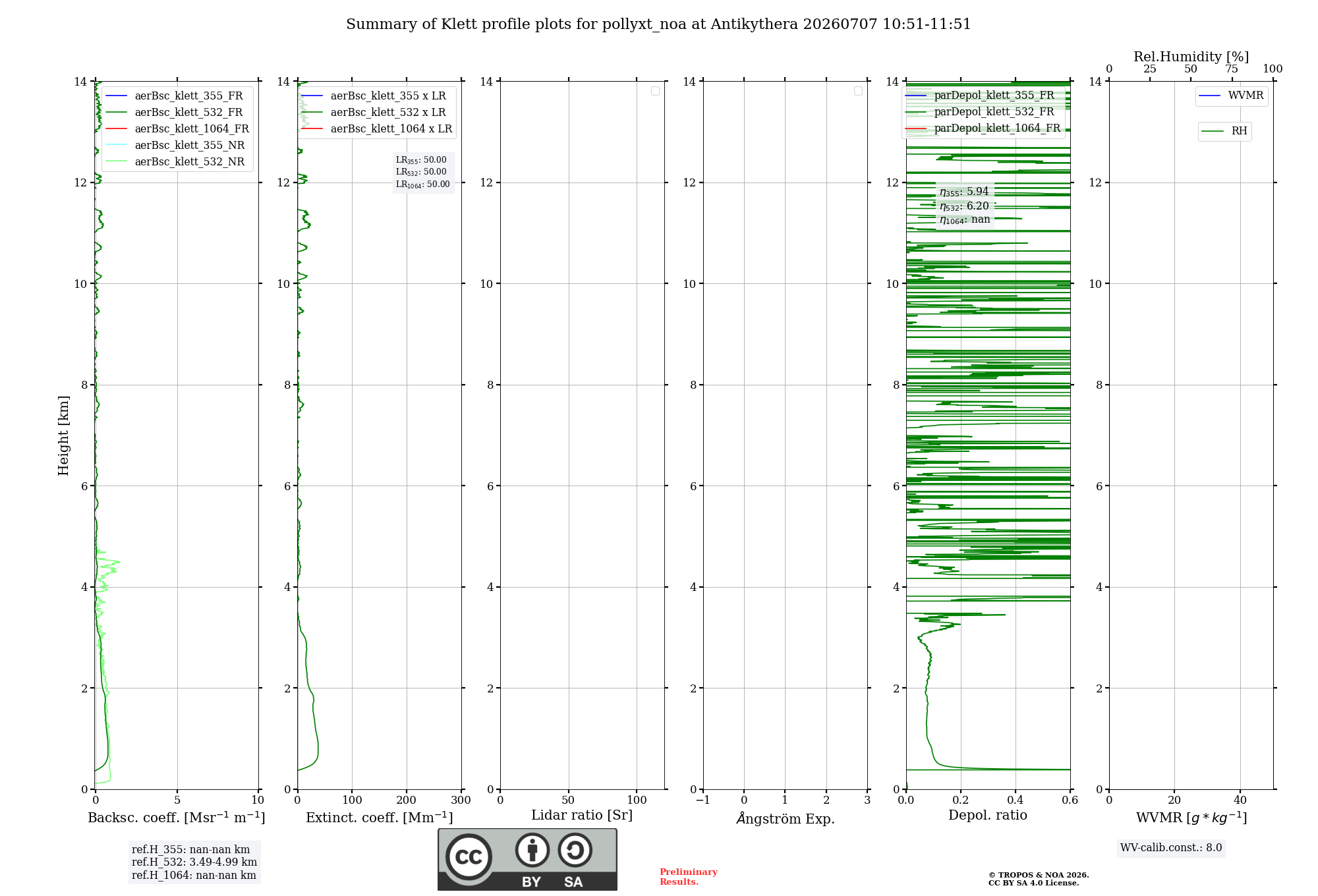Click the WV-calib.const.: 8.0 label

pos(1171,848)
